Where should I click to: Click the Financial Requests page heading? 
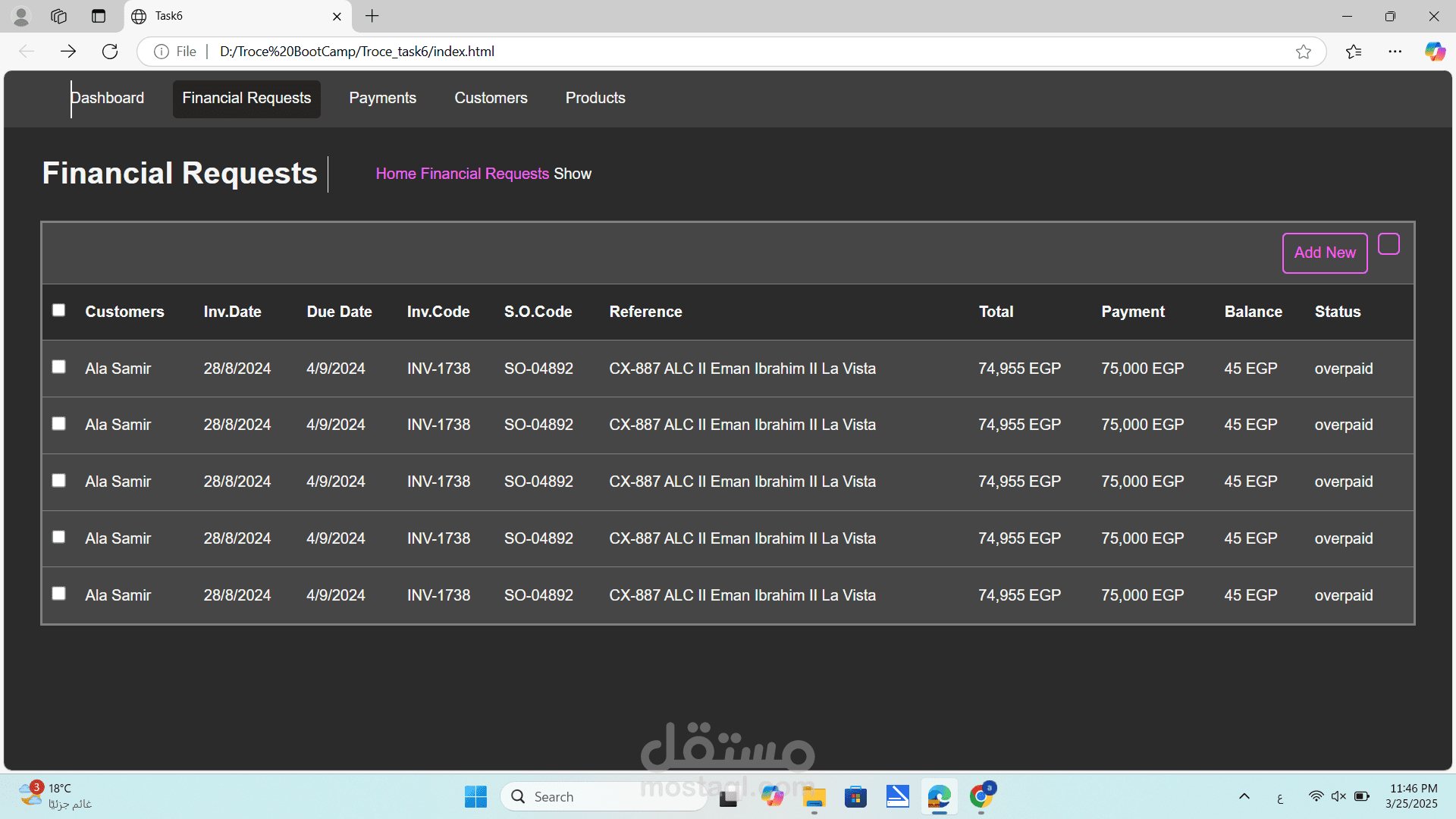point(180,173)
